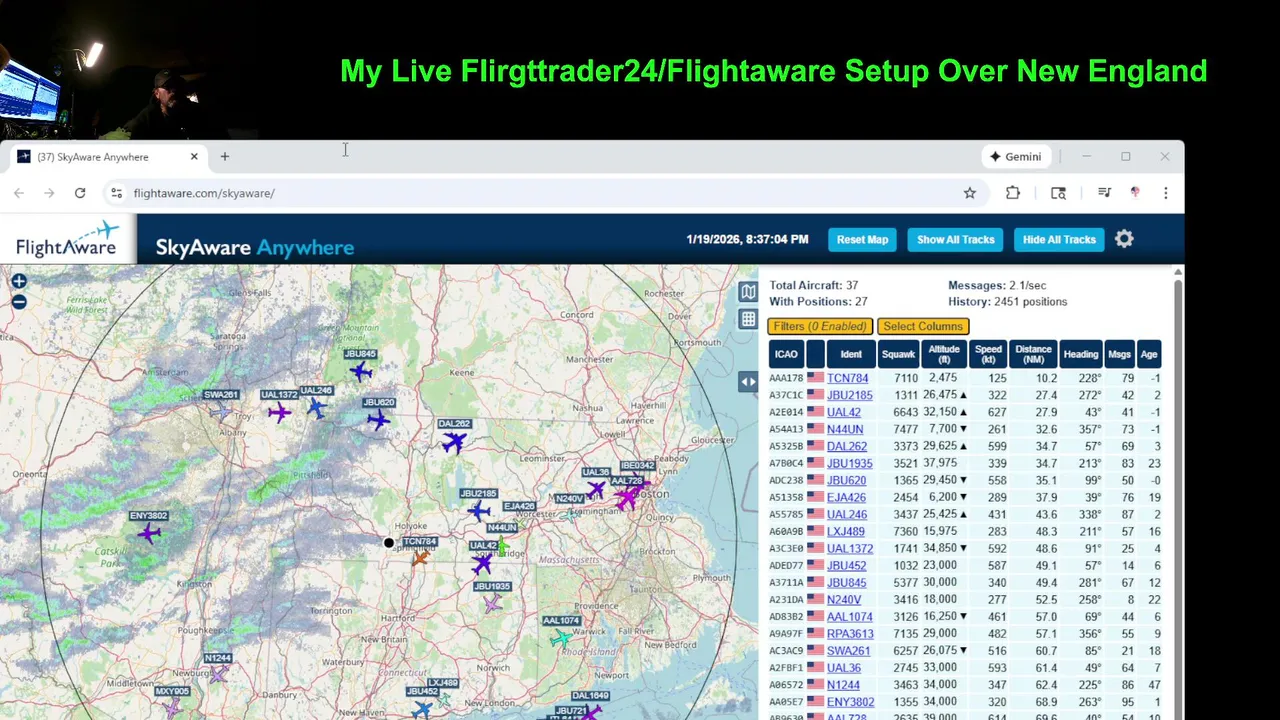Screen dimensions: 1280x720
Task: Open media control icon in Chrome toolbar
Action: [1104, 193]
